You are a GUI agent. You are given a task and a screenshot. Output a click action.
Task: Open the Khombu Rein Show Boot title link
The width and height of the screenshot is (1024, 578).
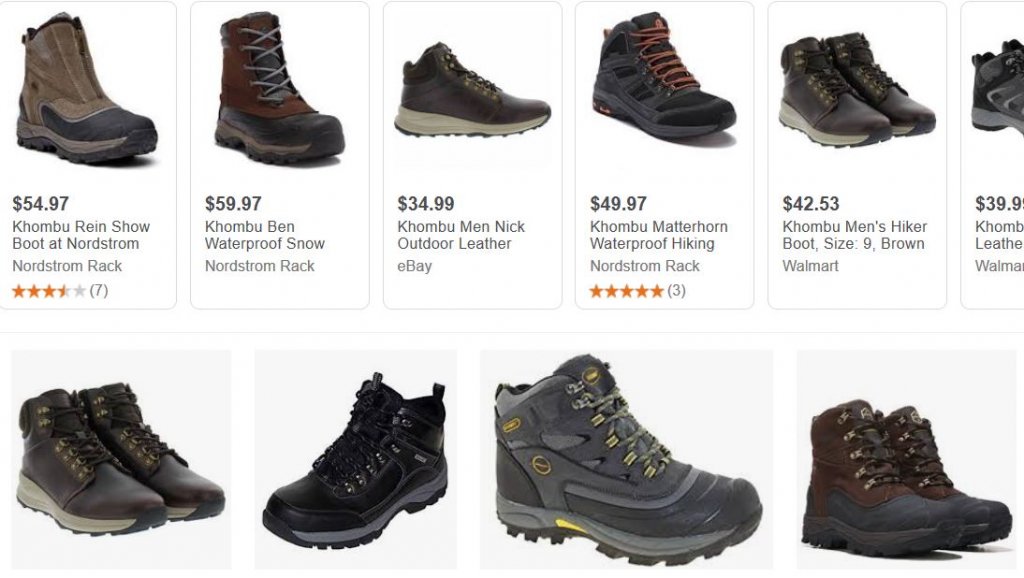tap(81, 235)
